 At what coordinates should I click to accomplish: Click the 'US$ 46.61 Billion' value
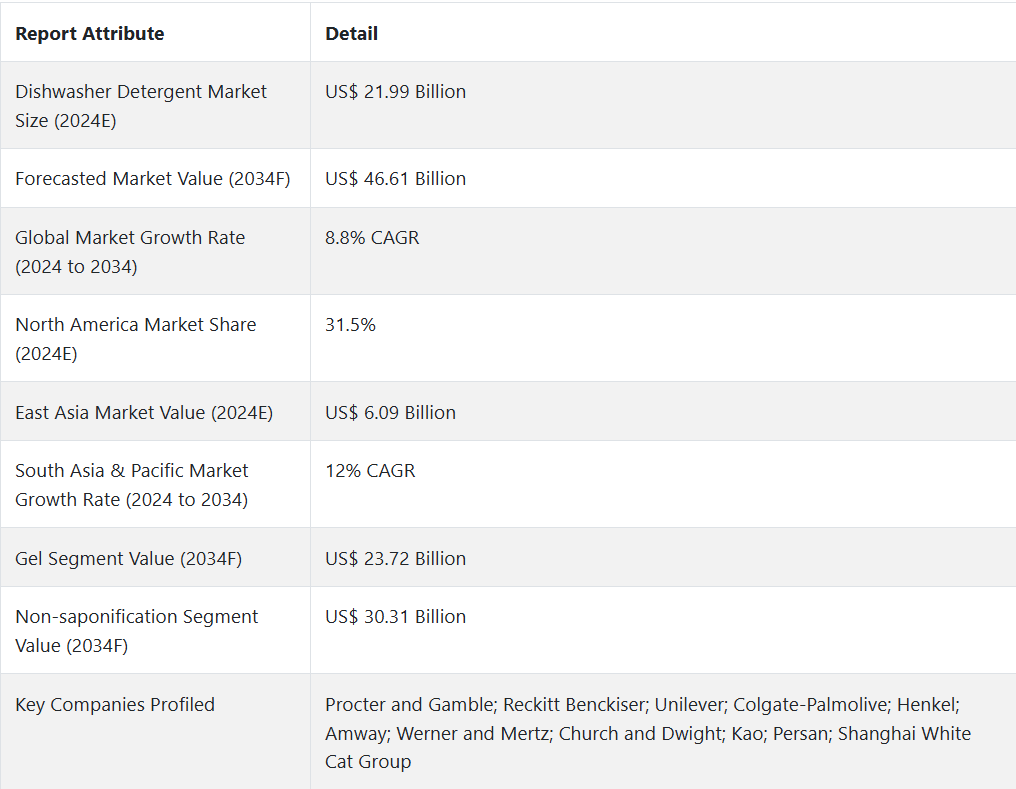(396, 178)
